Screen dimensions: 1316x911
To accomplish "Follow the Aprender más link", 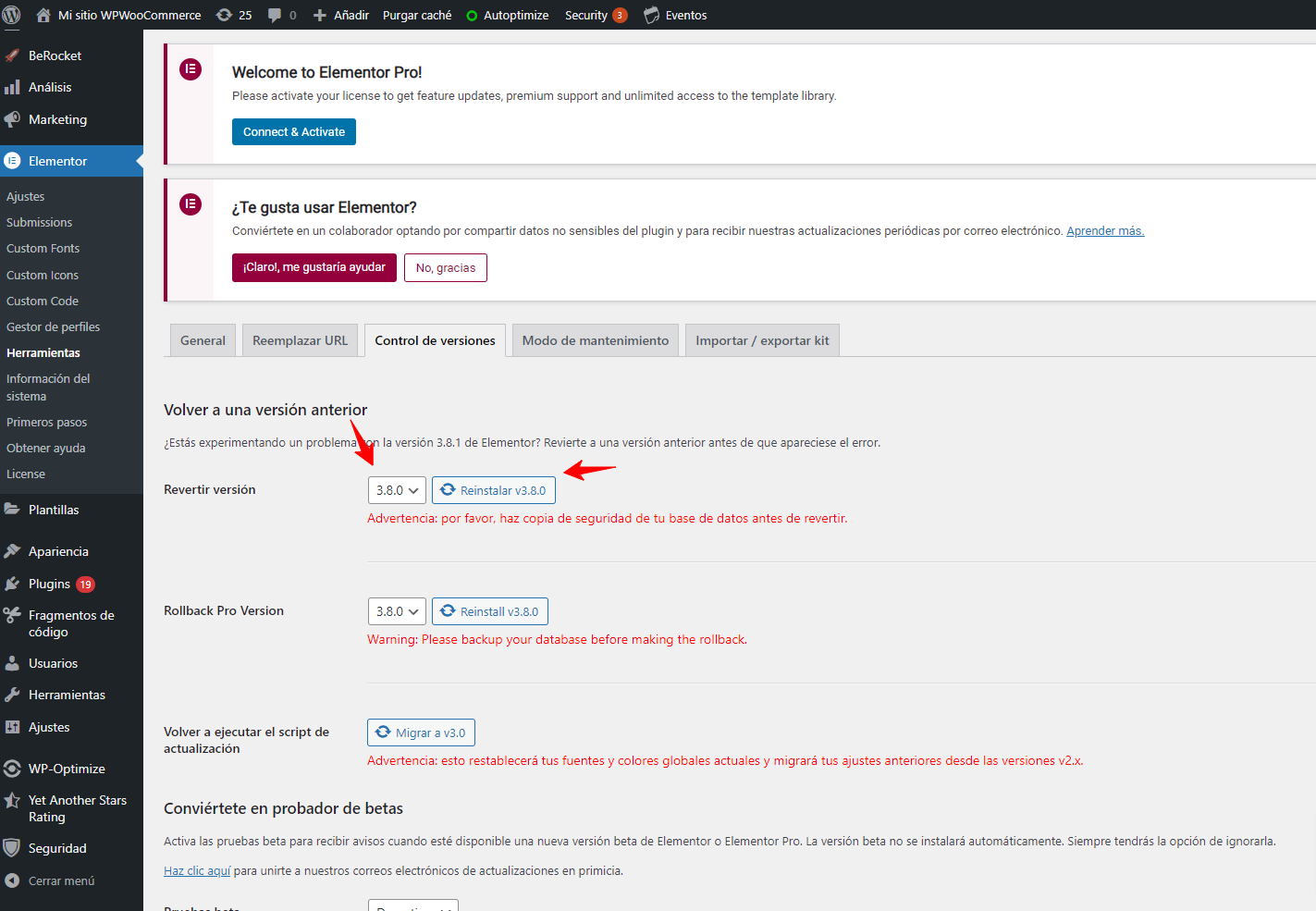I will coord(1105,231).
